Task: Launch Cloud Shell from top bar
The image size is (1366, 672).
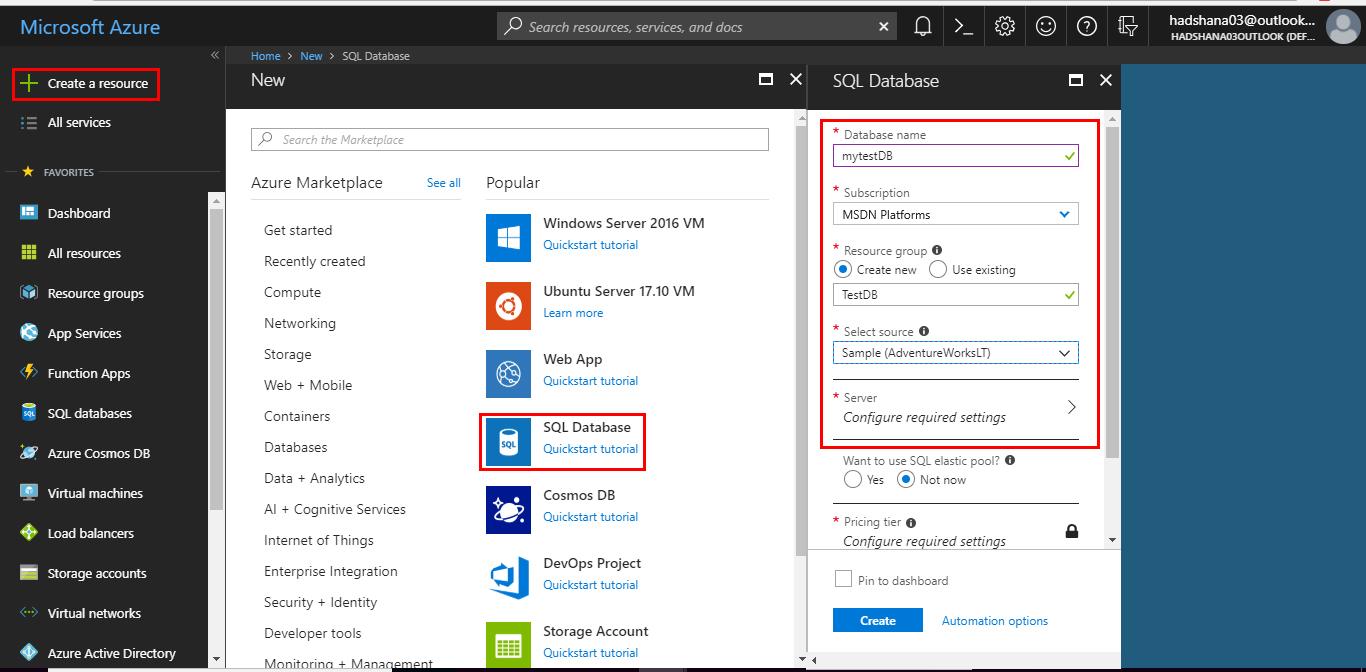Action: tap(964, 27)
